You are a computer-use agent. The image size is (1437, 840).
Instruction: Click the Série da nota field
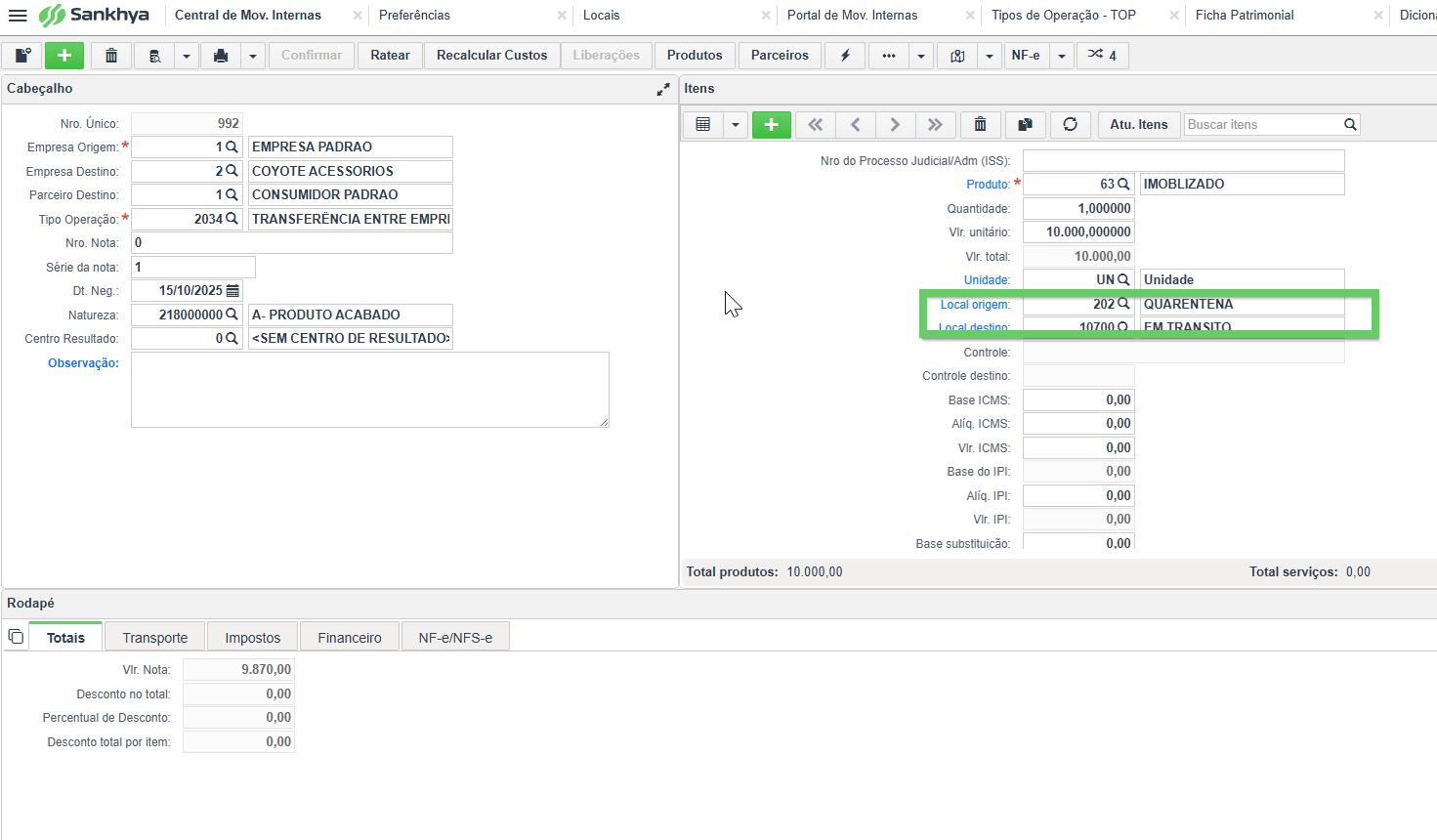pyautogui.click(x=193, y=267)
